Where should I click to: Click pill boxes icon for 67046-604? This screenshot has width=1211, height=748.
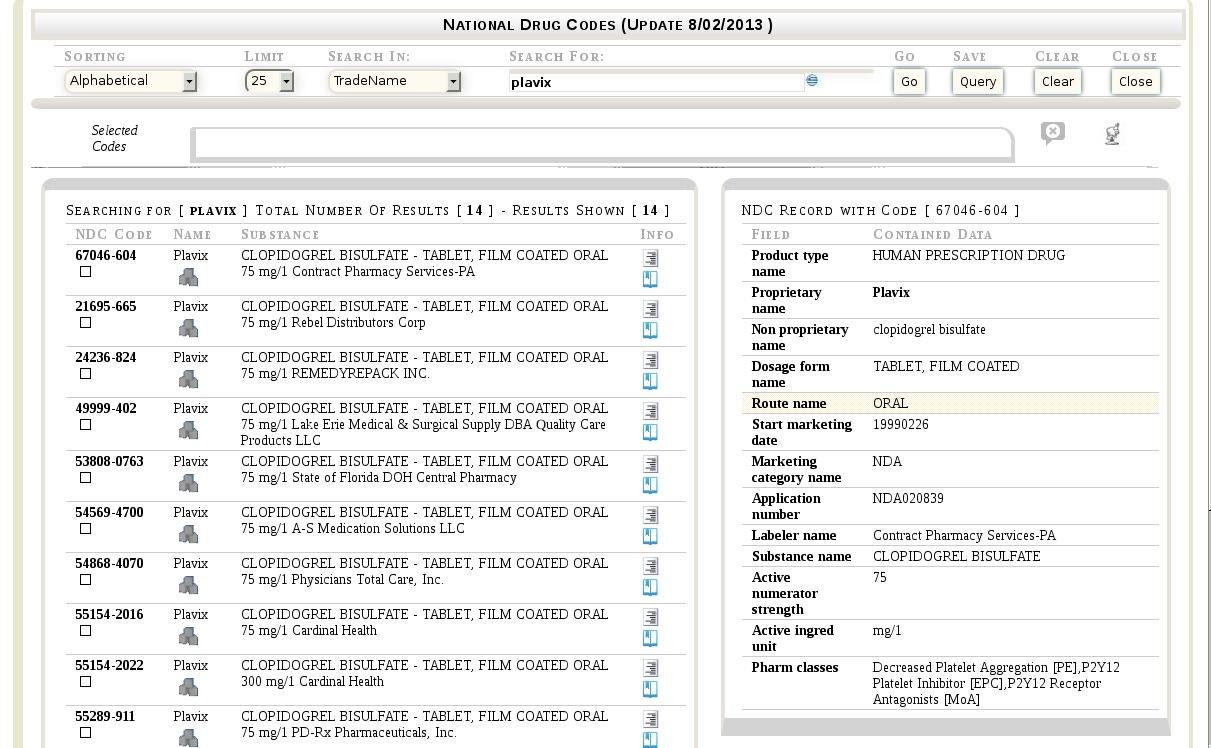pos(188,277)
